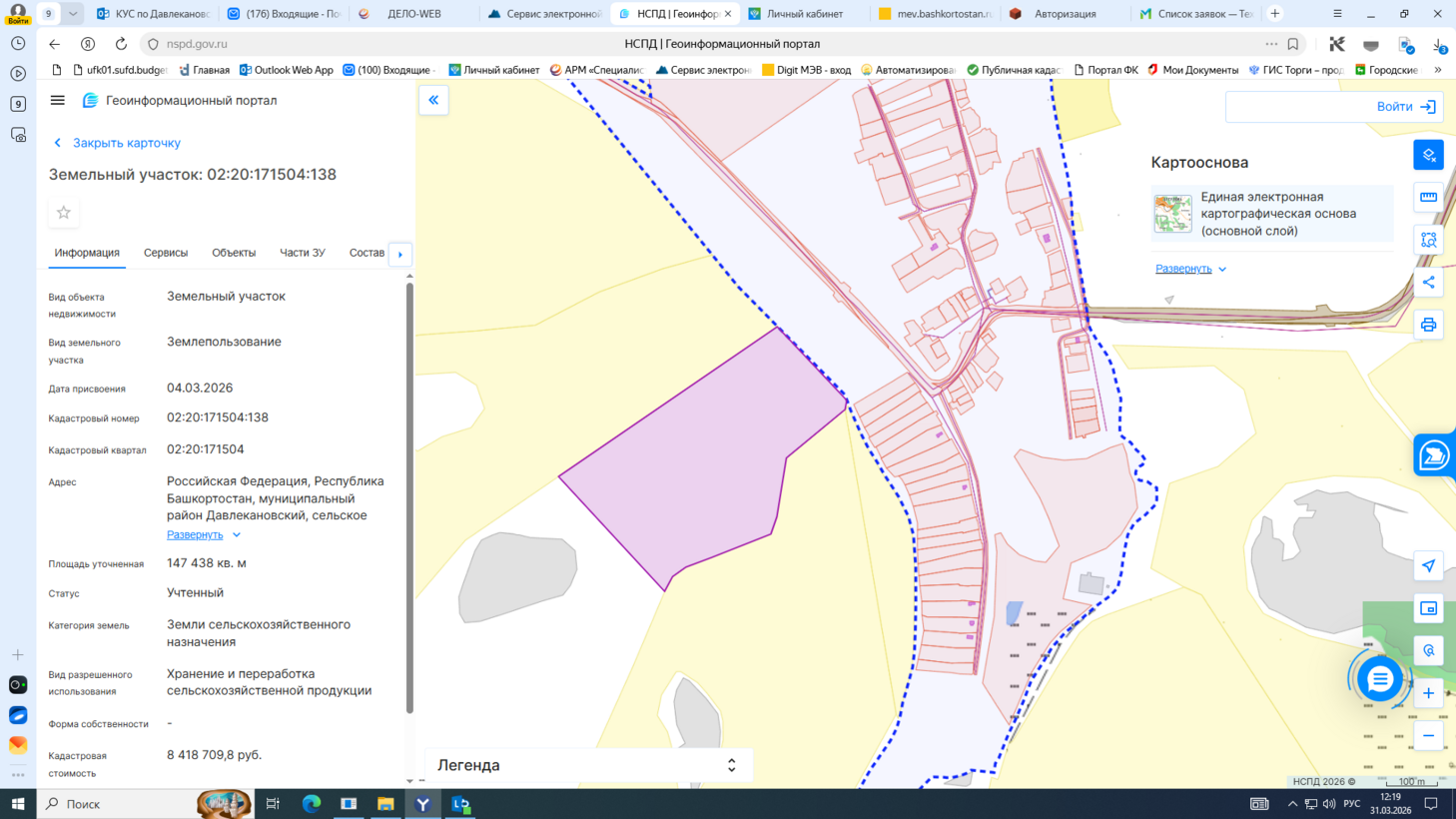Open the chat assistant bubble
This screenshot has width=1456, height=819.
point(1379,679)
